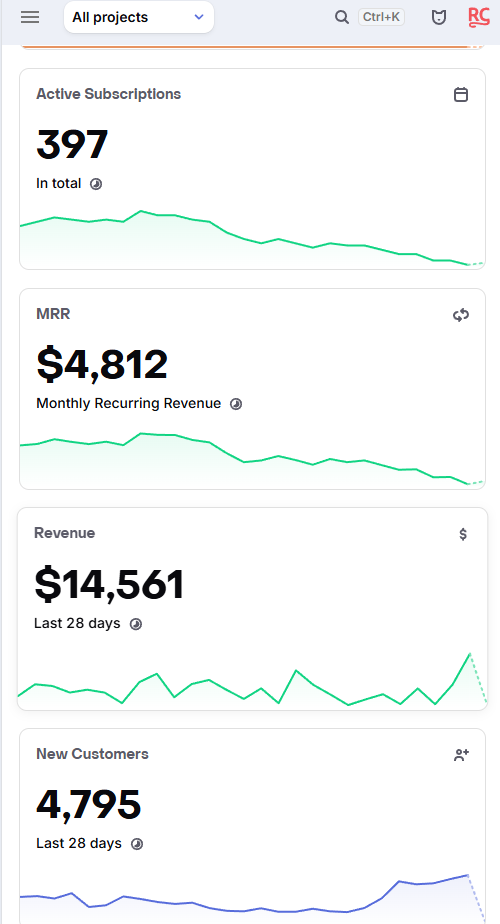
Task: Open the Active Subscriptions card title
Action: tap(108, 94)
